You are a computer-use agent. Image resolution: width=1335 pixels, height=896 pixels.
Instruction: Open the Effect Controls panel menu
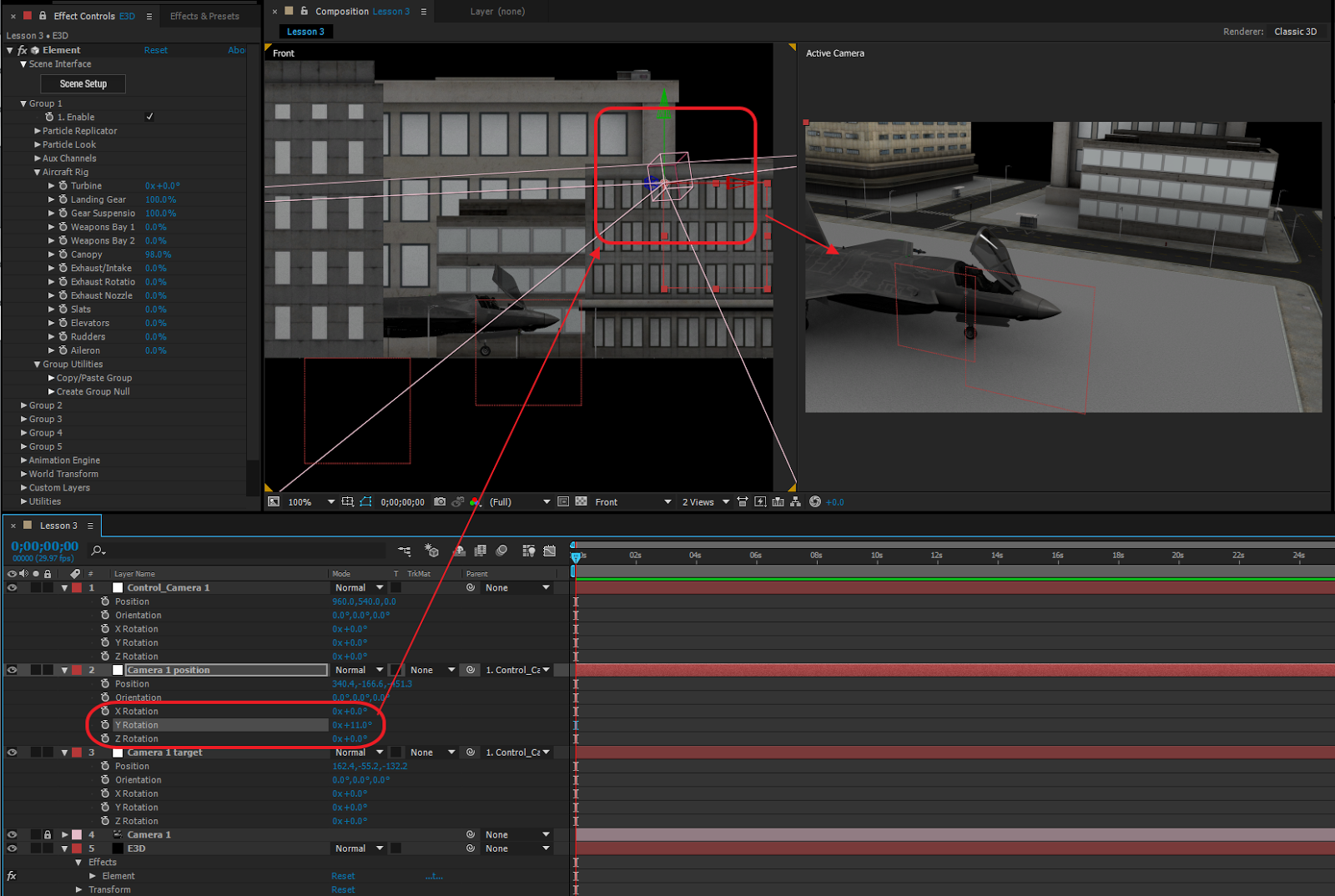pyautogui.click(x=149, y=16)
